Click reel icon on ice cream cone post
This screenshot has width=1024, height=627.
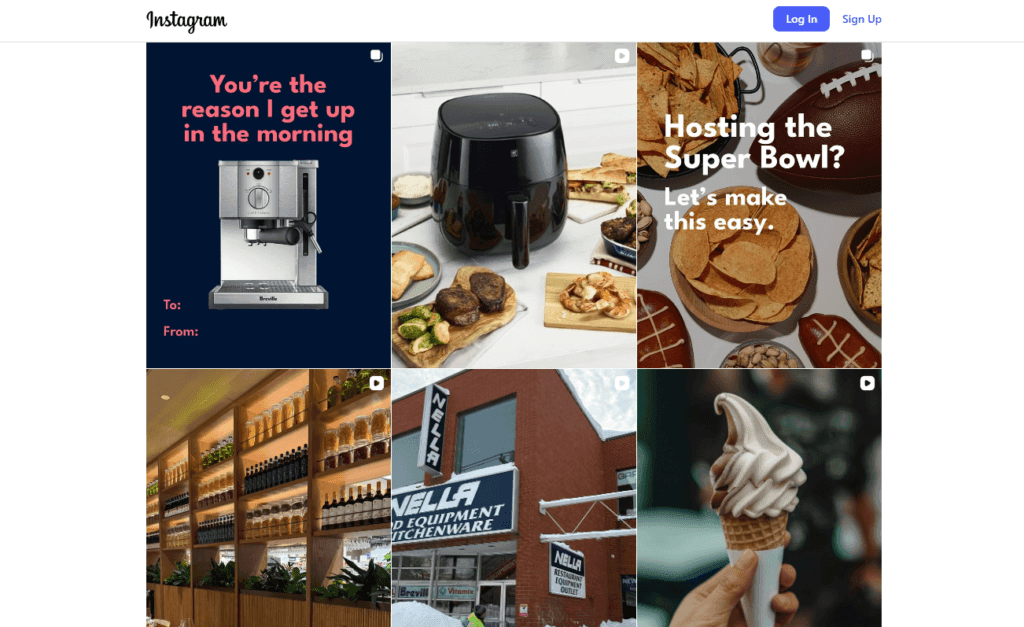point(867,383)
